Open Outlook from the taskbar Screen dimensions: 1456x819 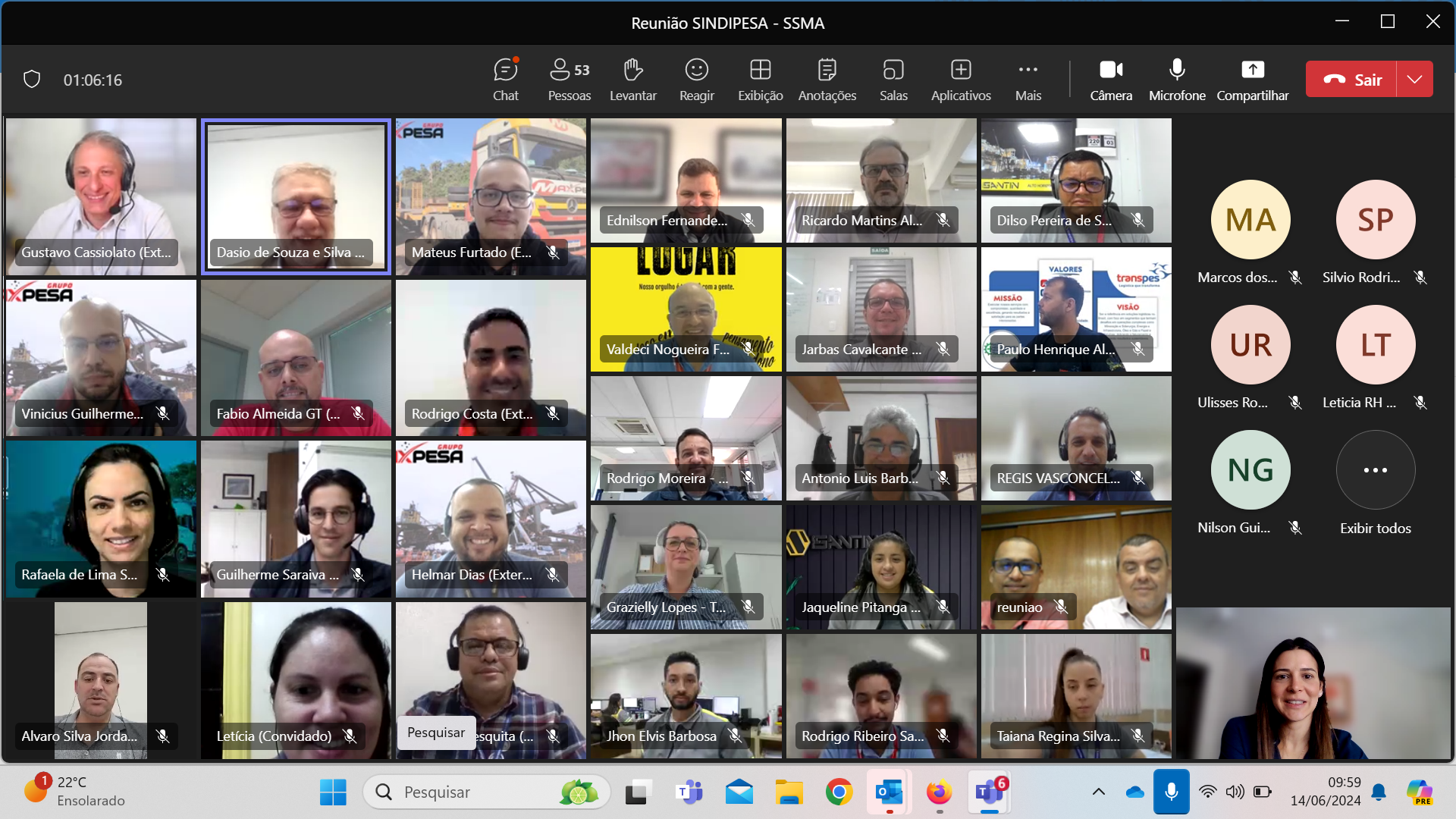[x=889, y=792]
